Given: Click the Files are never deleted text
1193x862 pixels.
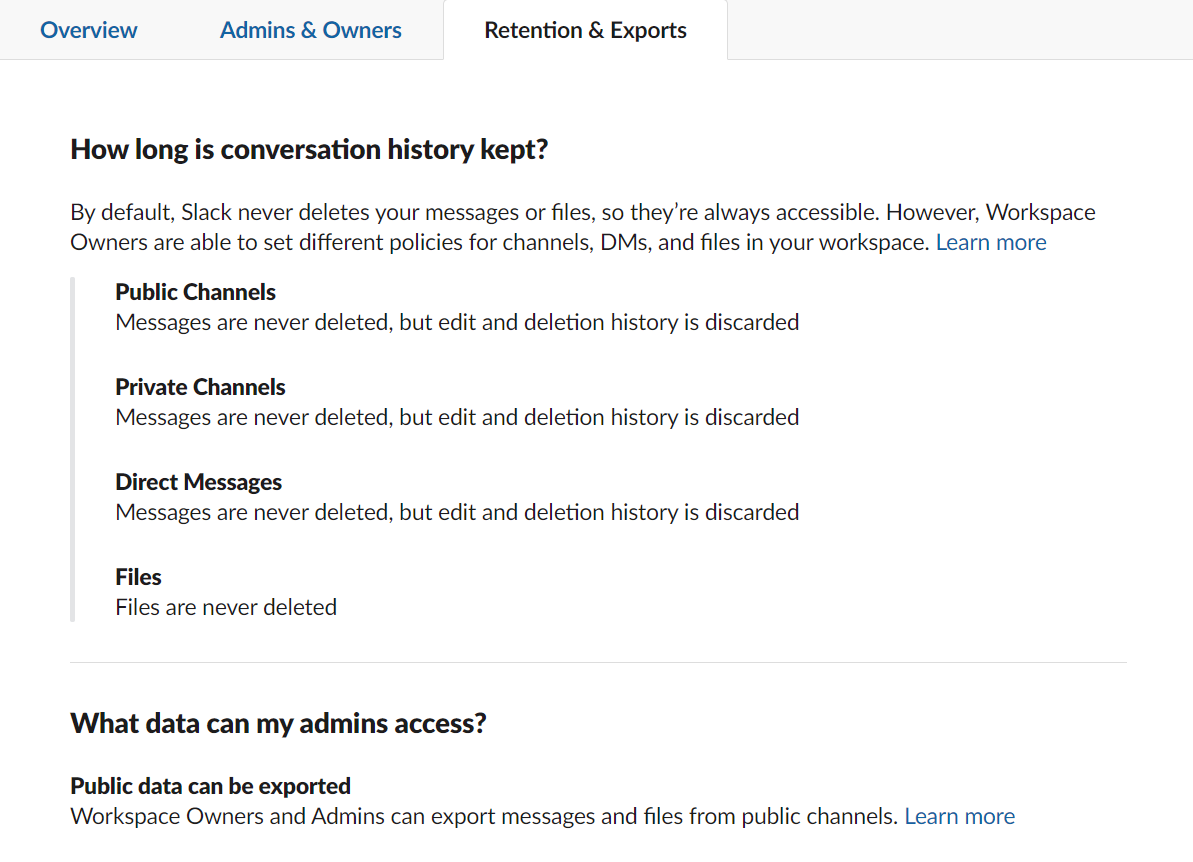Looking at the screenshot, I should tap(226, 607).
